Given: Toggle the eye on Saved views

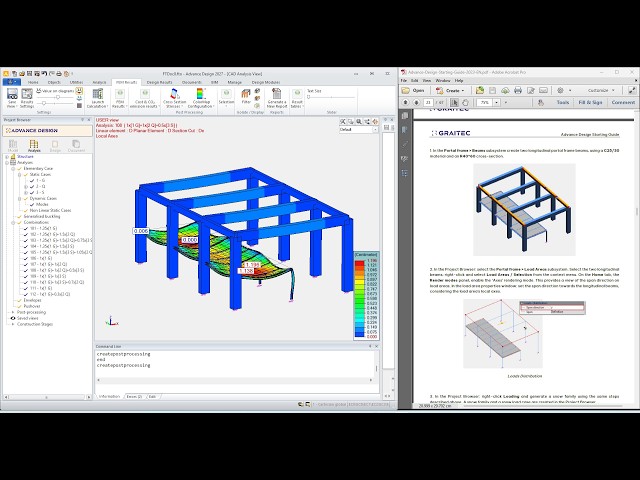Looking at the screenshot, I should click(13, 318).
